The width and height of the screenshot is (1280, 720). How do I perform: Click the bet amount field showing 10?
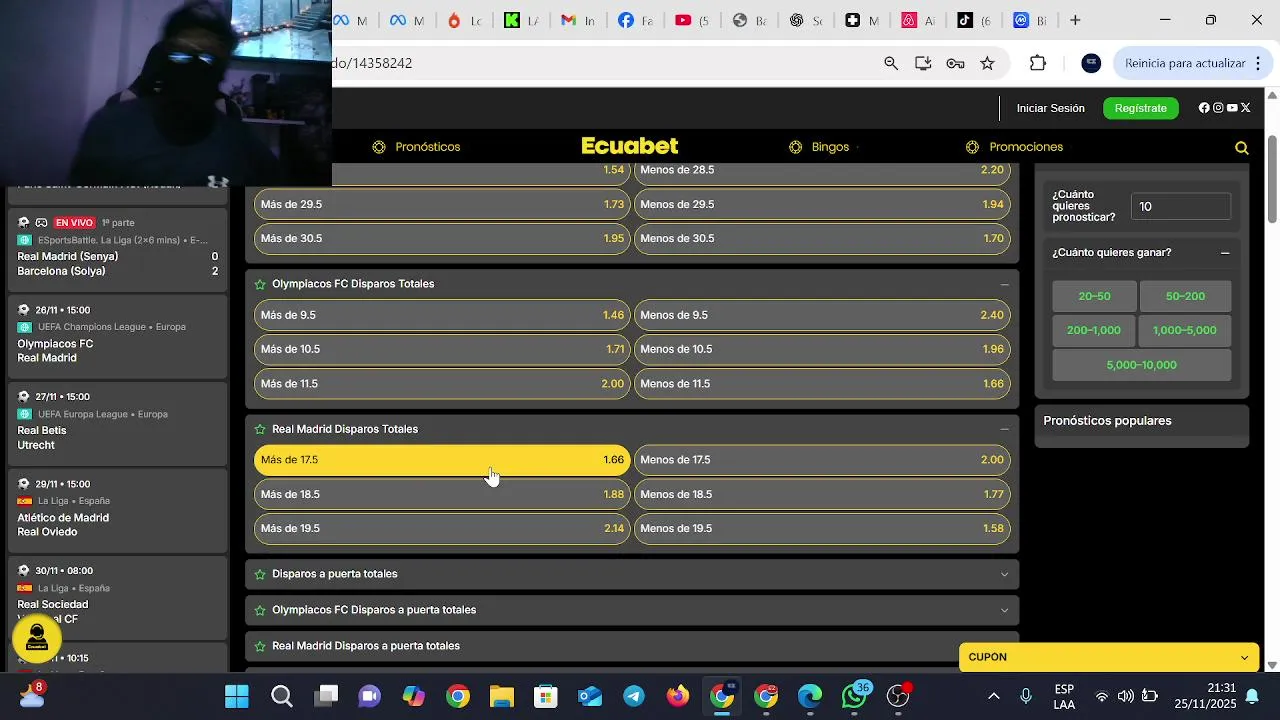[1181, 206]
